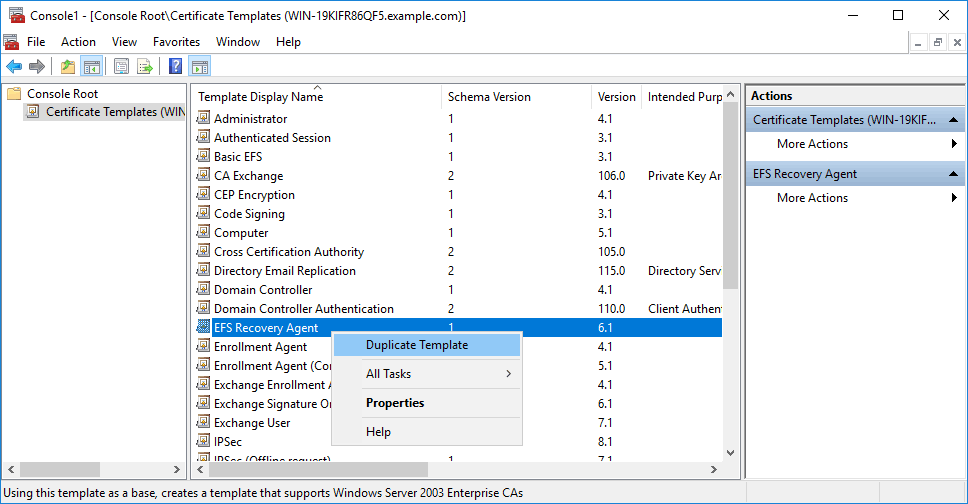968x504 pixels.
Task: Open More Actions arrow under Certificate Templates
Action: tap(954, 144)
